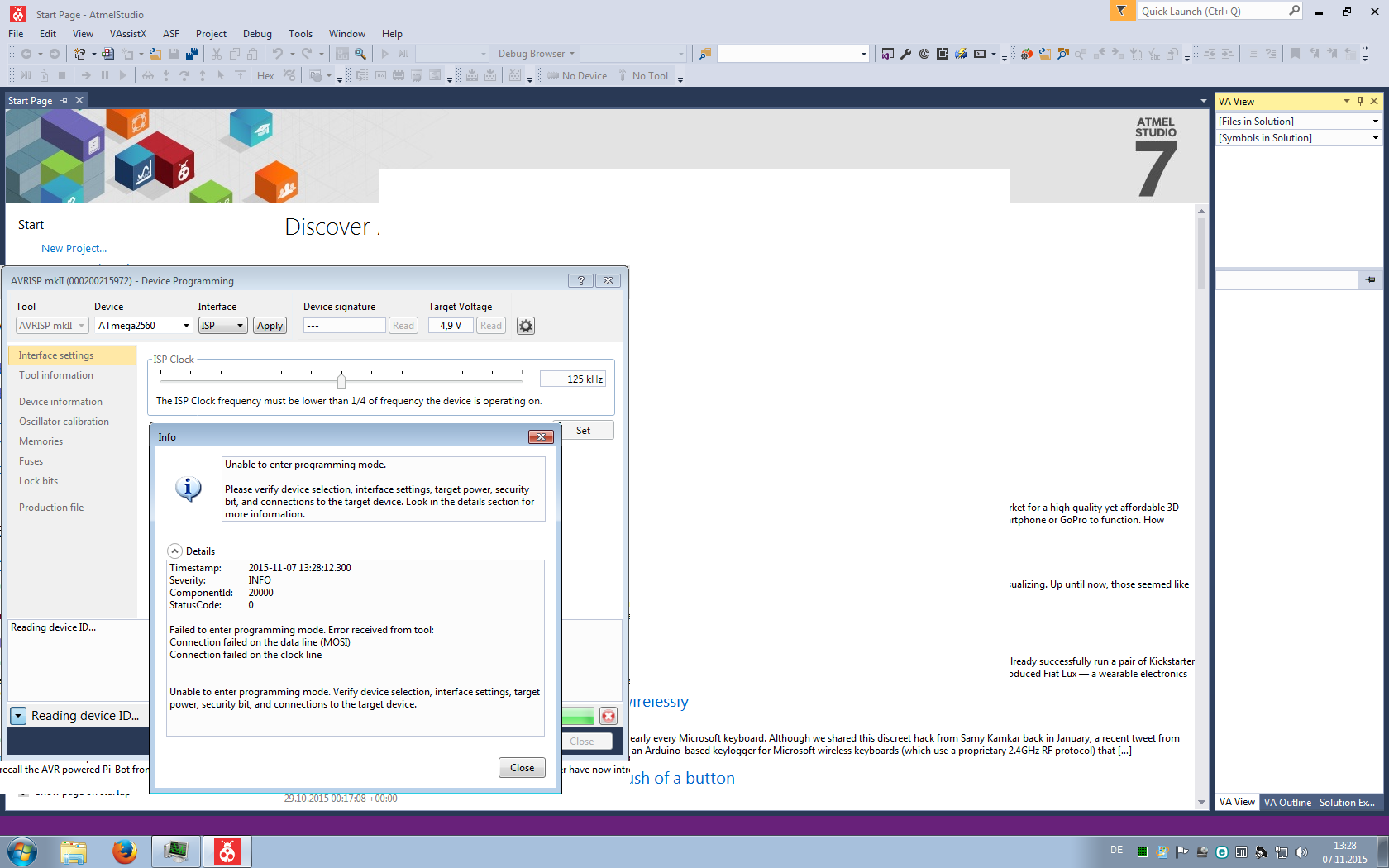Click the Find in Files magnifier icon

(360, 54)
